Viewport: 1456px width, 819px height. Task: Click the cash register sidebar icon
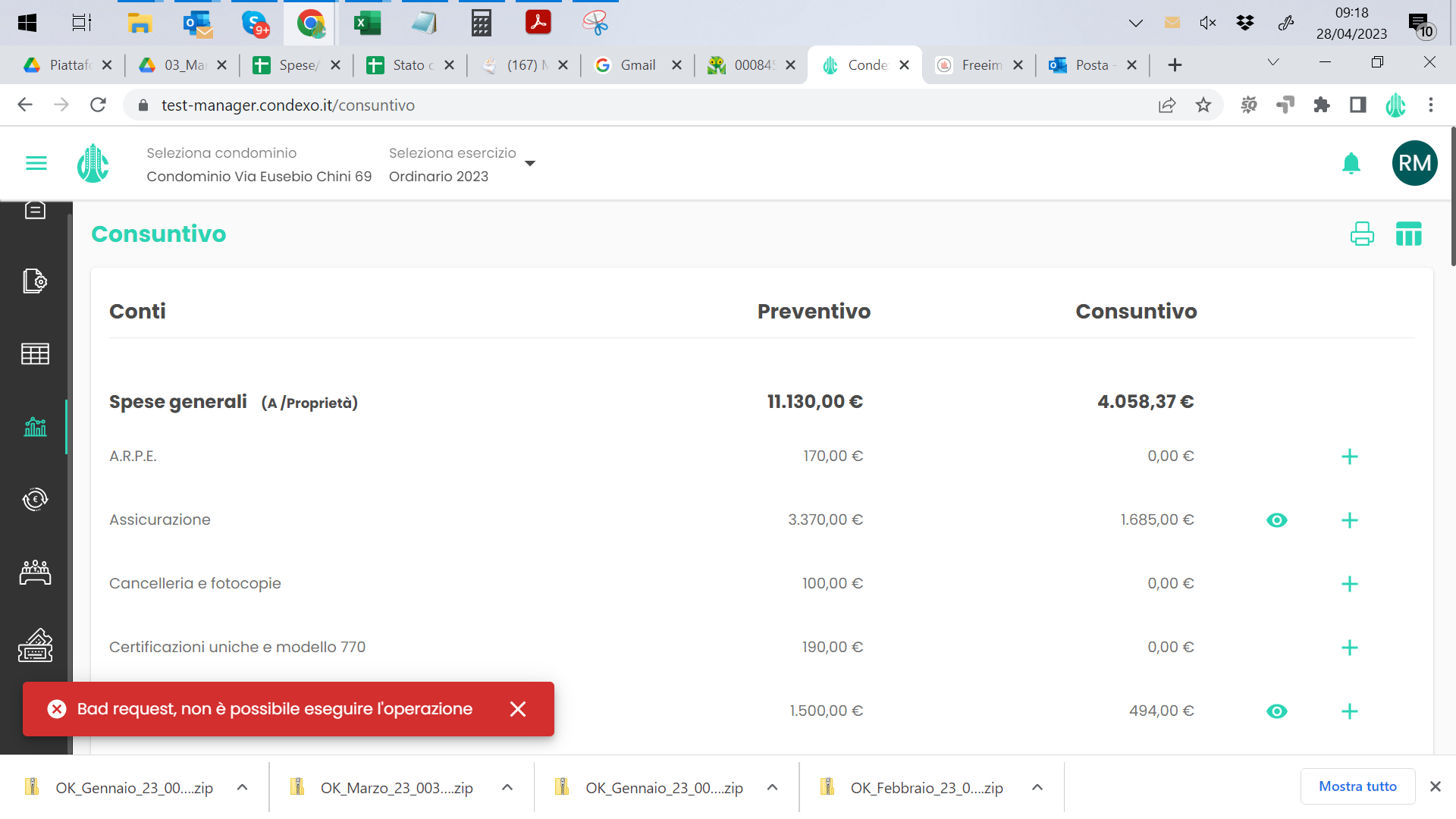35,645
